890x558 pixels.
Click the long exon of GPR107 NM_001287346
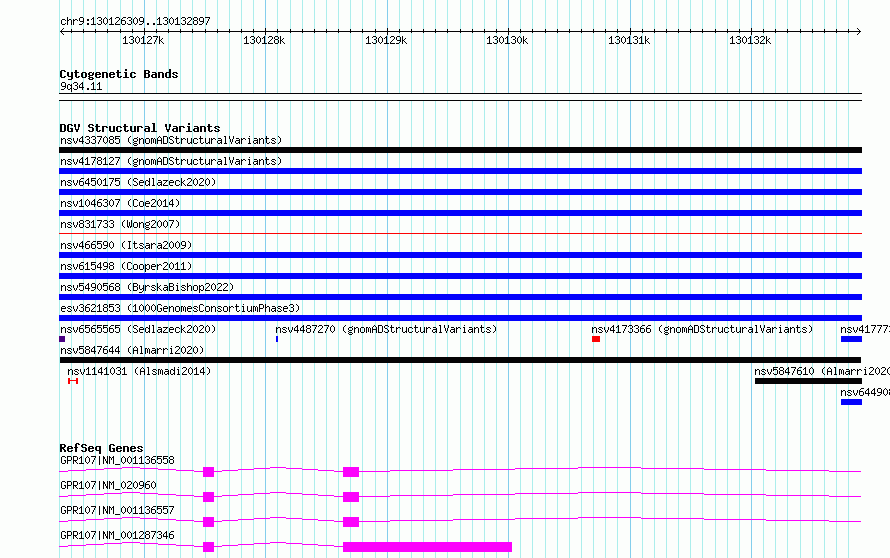tap(427, 547)
